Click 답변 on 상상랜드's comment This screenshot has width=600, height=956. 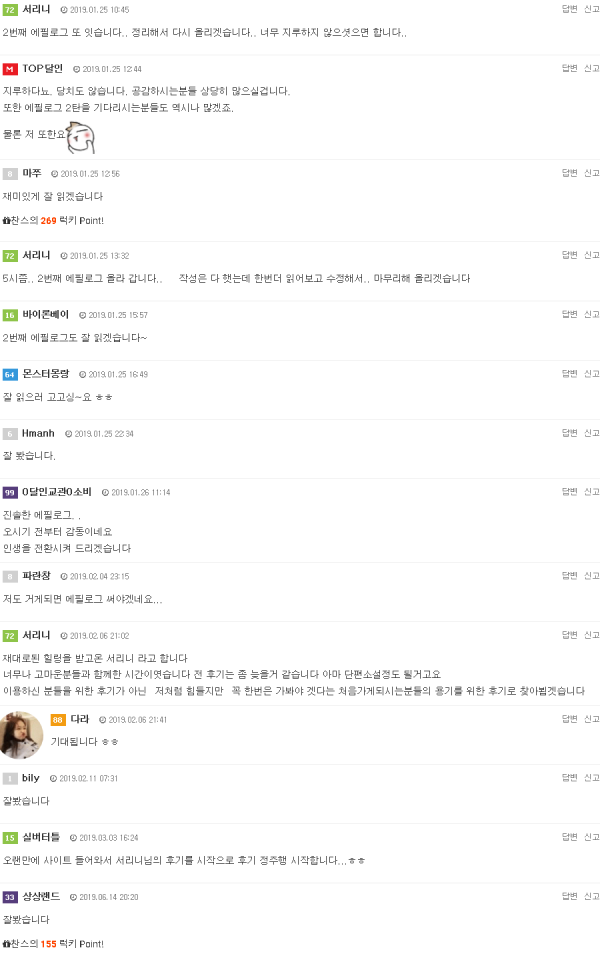pyautogui.click(x=569, y=896)
